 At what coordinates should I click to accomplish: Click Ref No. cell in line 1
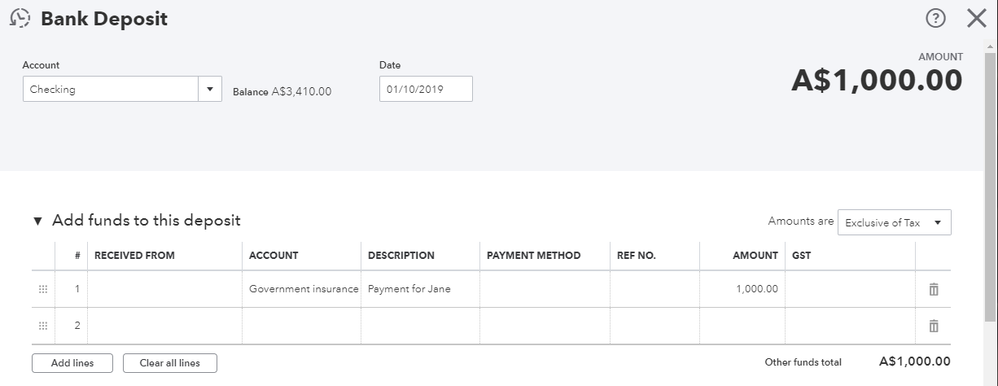[655, 289]
